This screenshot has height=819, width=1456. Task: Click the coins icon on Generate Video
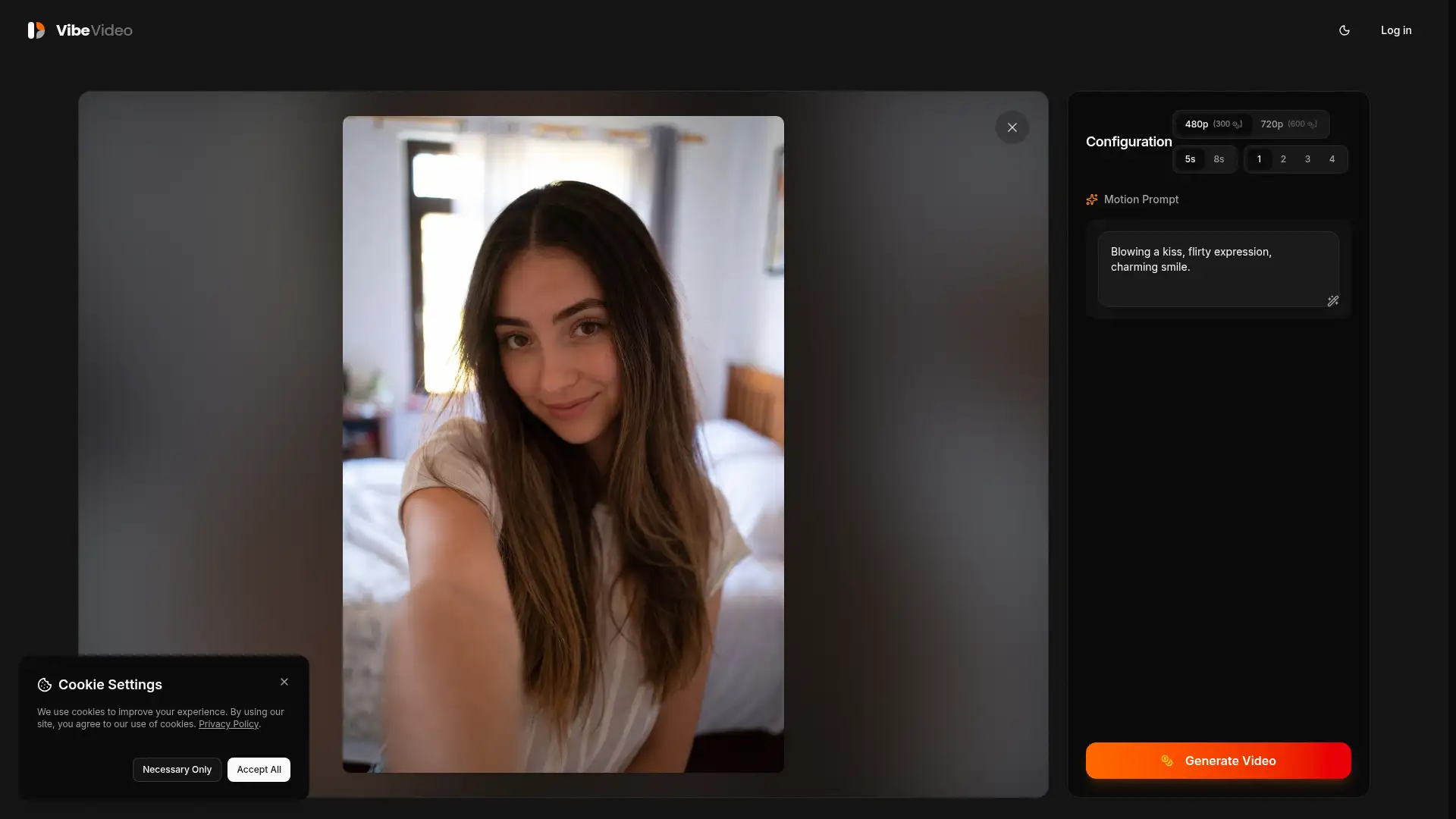(x=1167, y=761)
